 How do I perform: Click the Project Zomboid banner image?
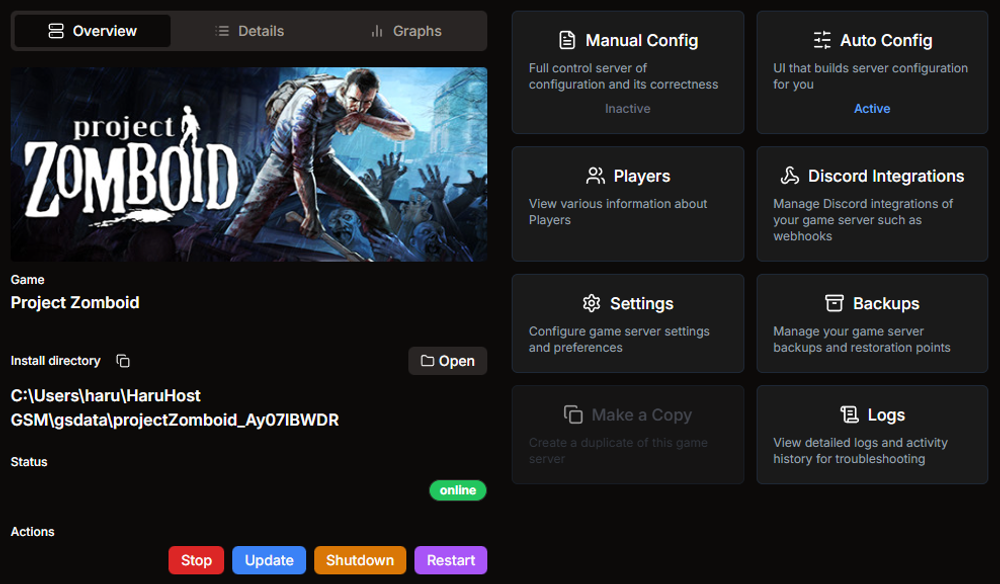[x=248, y=164]
